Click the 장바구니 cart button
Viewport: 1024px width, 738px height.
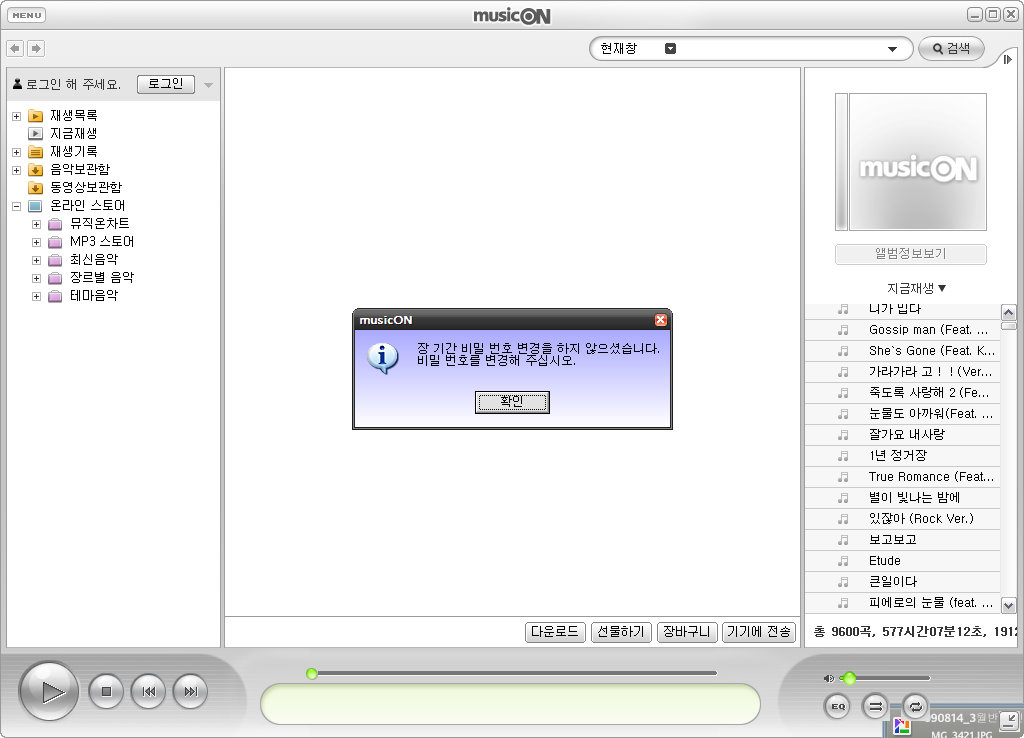(687, 632)
